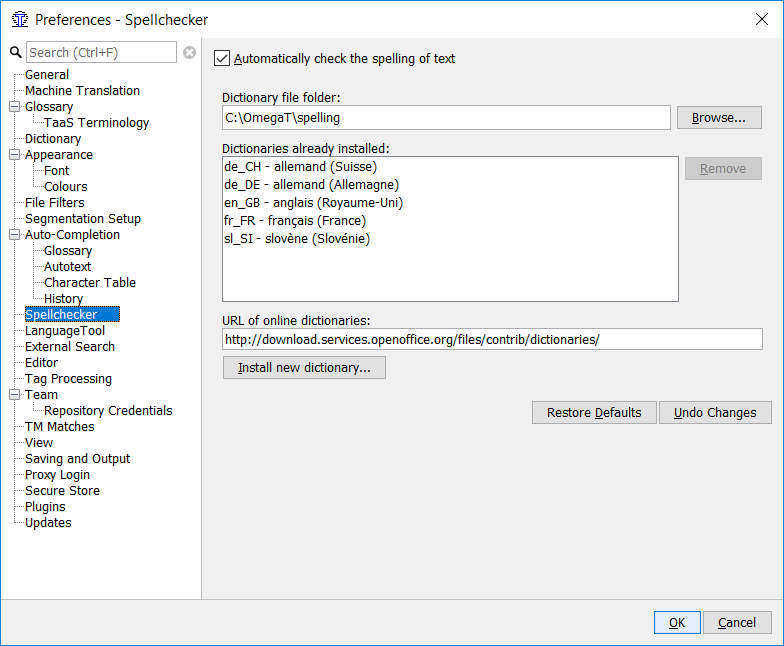Open Machine Translation preferences

[82, 90]
